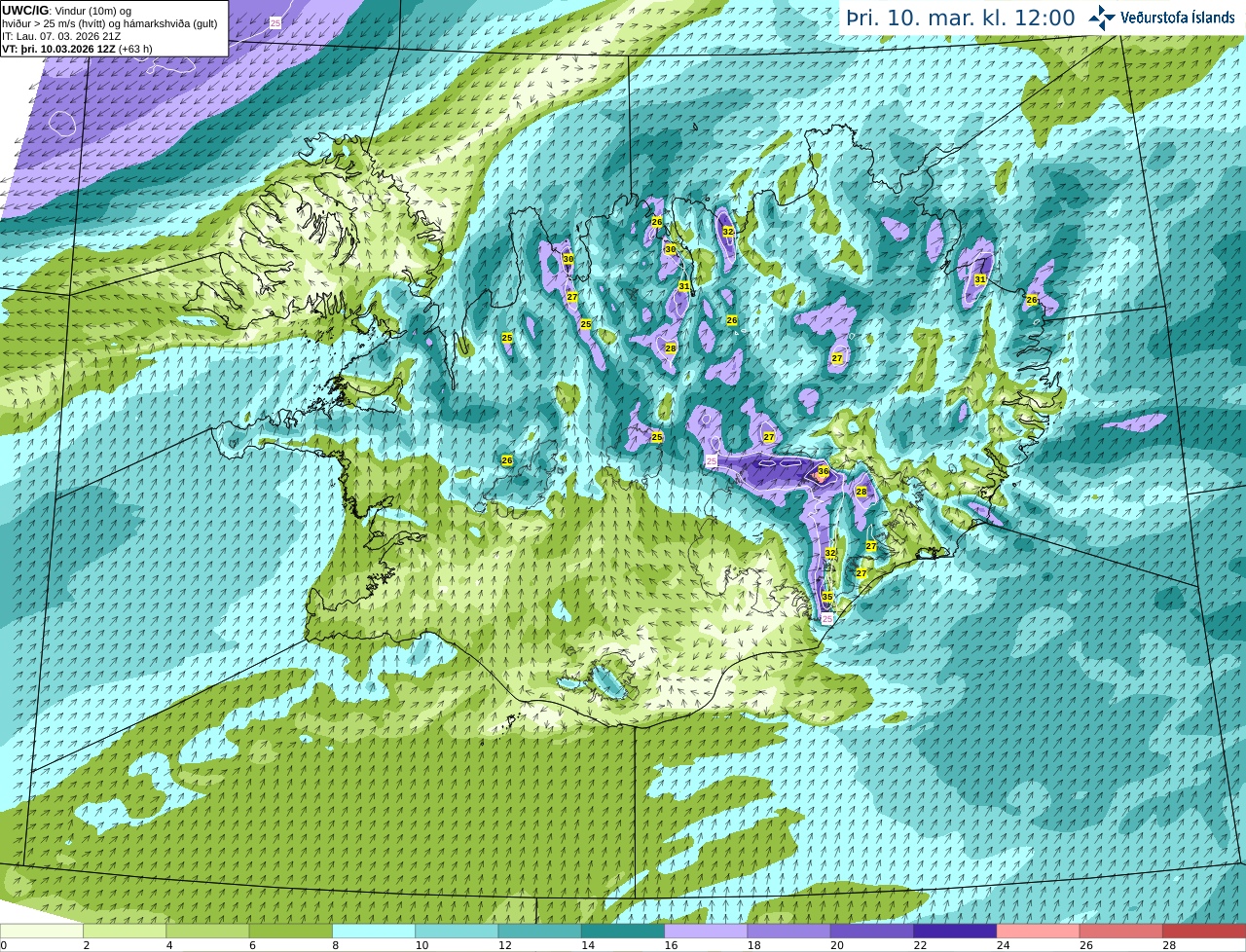Click the yellow peak gust label 36

point(823,472)
